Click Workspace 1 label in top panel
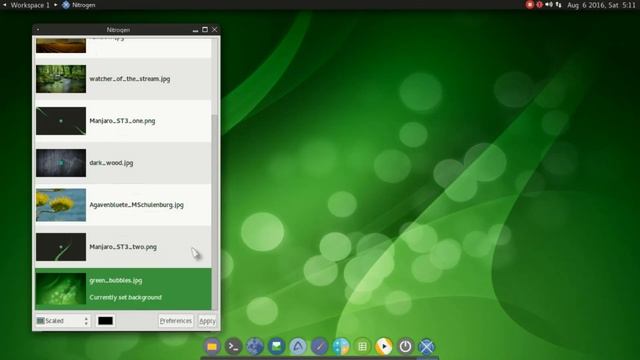The width and height of the screenshot is (640, 360). pos(30,5)
